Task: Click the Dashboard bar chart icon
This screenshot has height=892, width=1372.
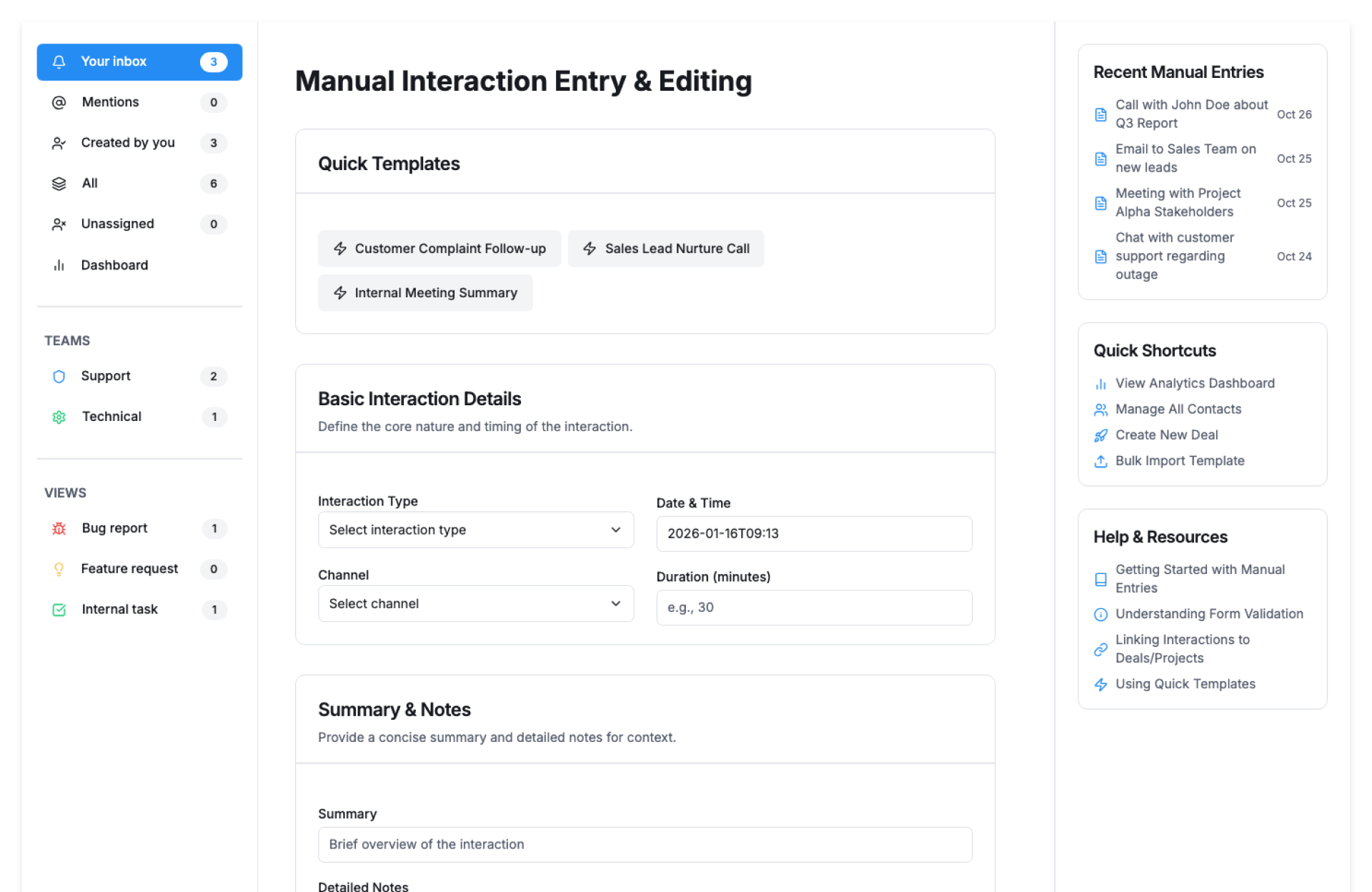Action: click(59, 266)
